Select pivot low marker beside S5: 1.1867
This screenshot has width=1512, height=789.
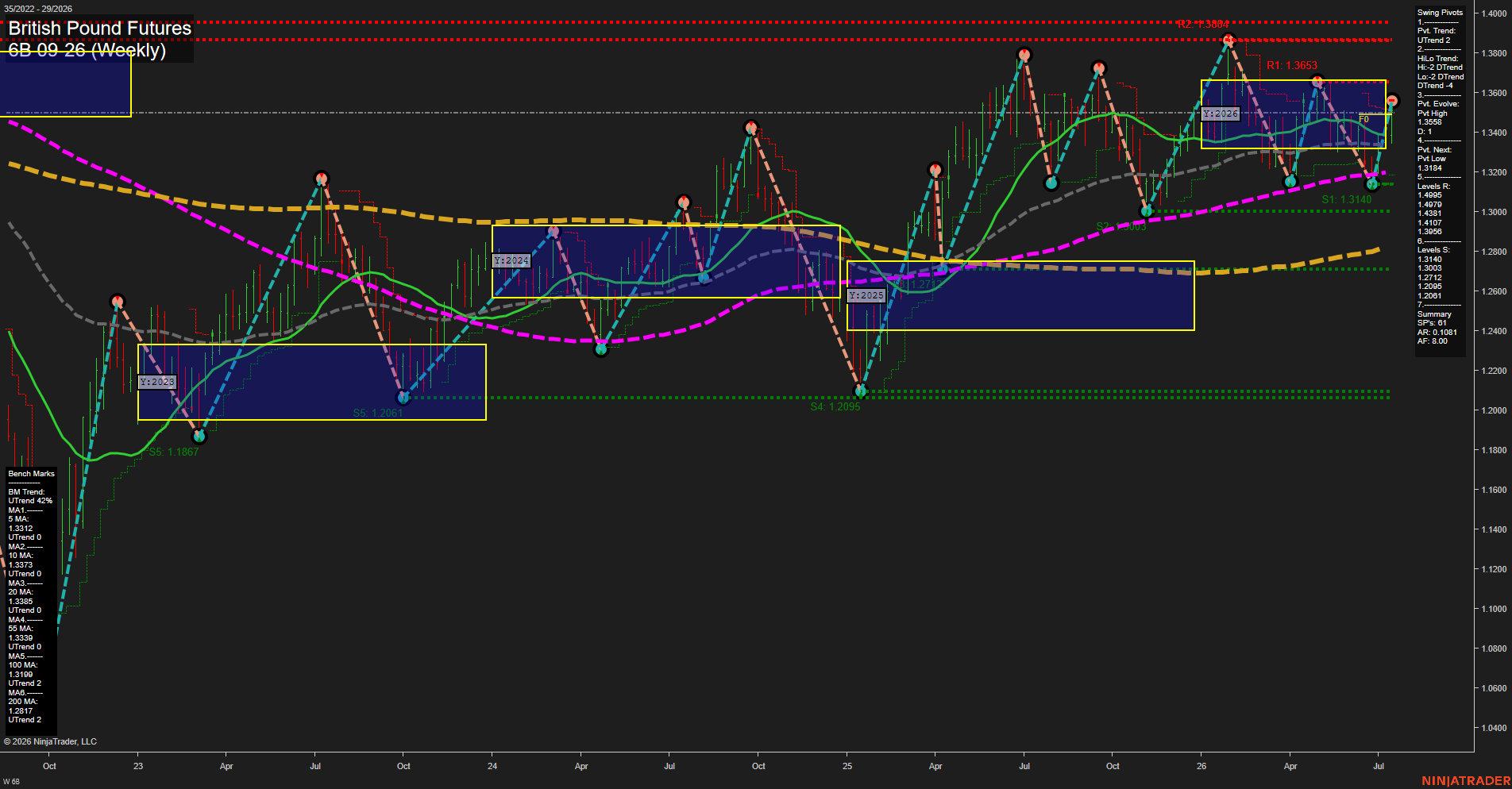click(199, 436)
